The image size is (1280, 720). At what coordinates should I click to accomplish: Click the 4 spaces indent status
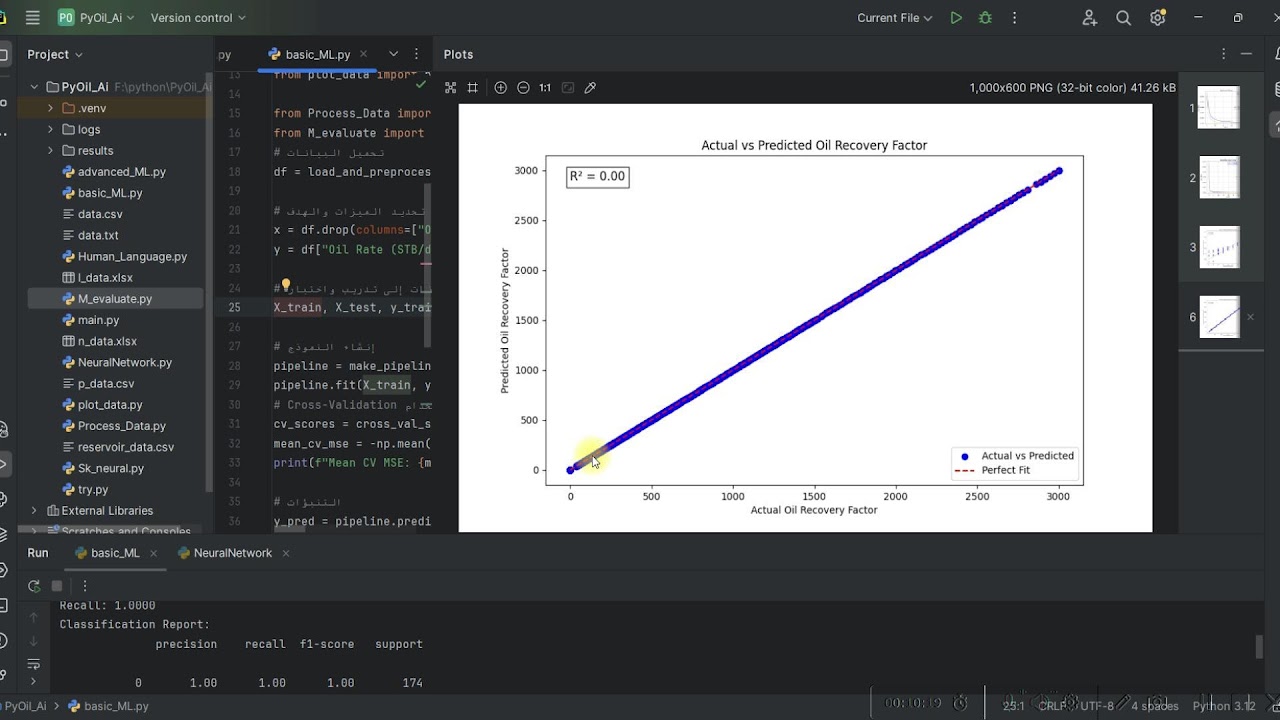1154,706
